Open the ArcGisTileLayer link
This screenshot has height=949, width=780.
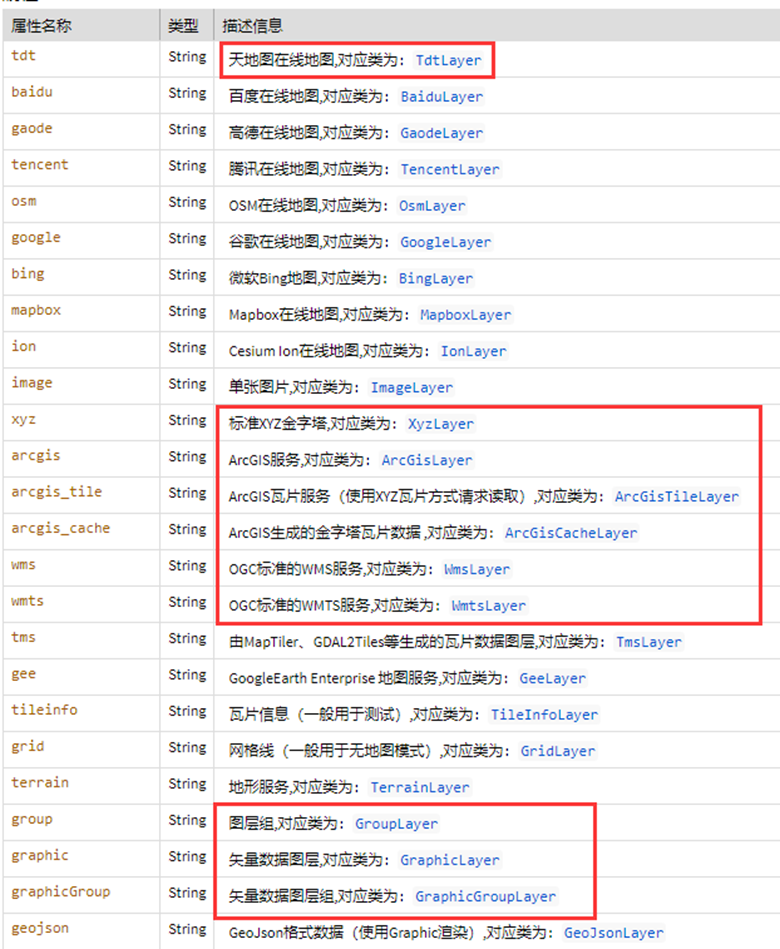676,496
